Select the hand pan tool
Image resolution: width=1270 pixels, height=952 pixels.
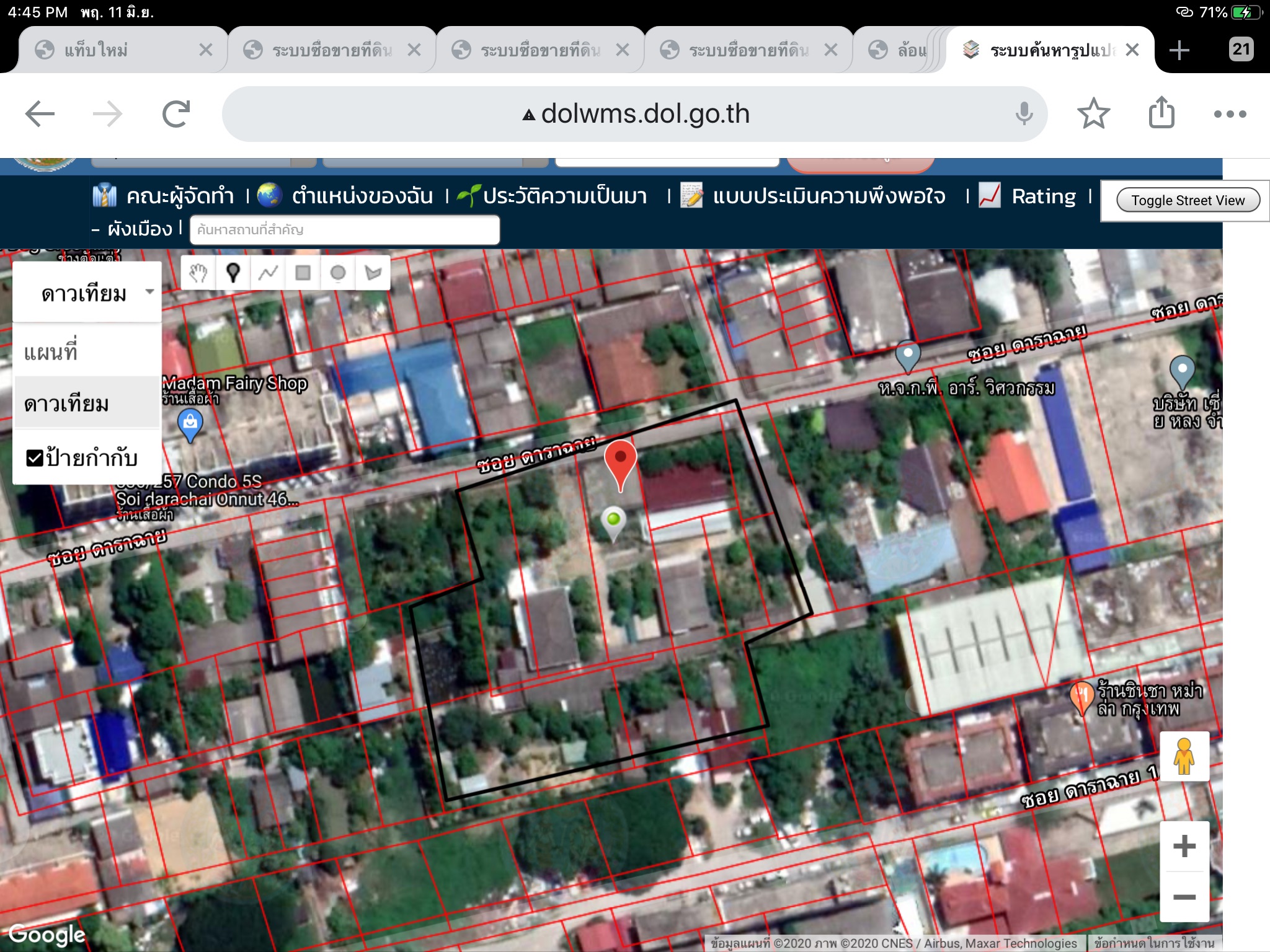(198, 273)
